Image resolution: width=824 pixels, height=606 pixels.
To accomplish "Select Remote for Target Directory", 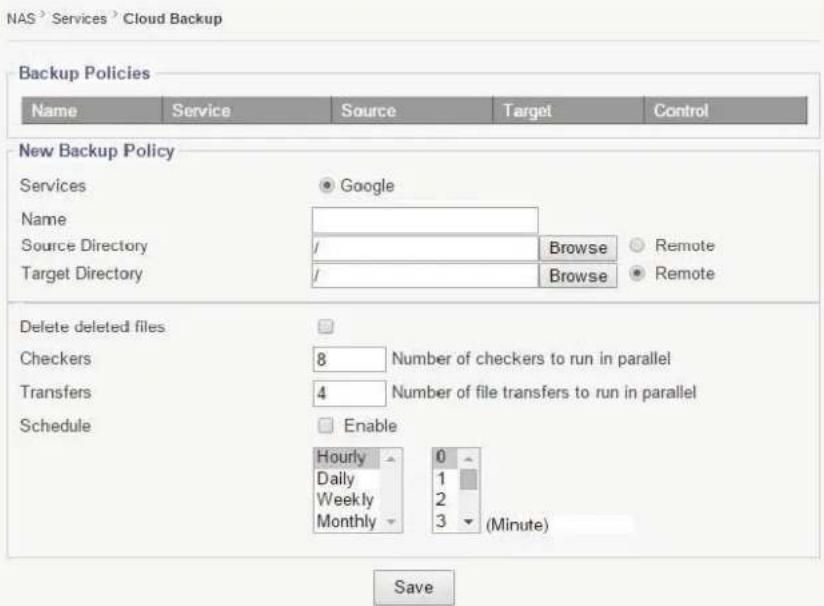I will [637, 273].
